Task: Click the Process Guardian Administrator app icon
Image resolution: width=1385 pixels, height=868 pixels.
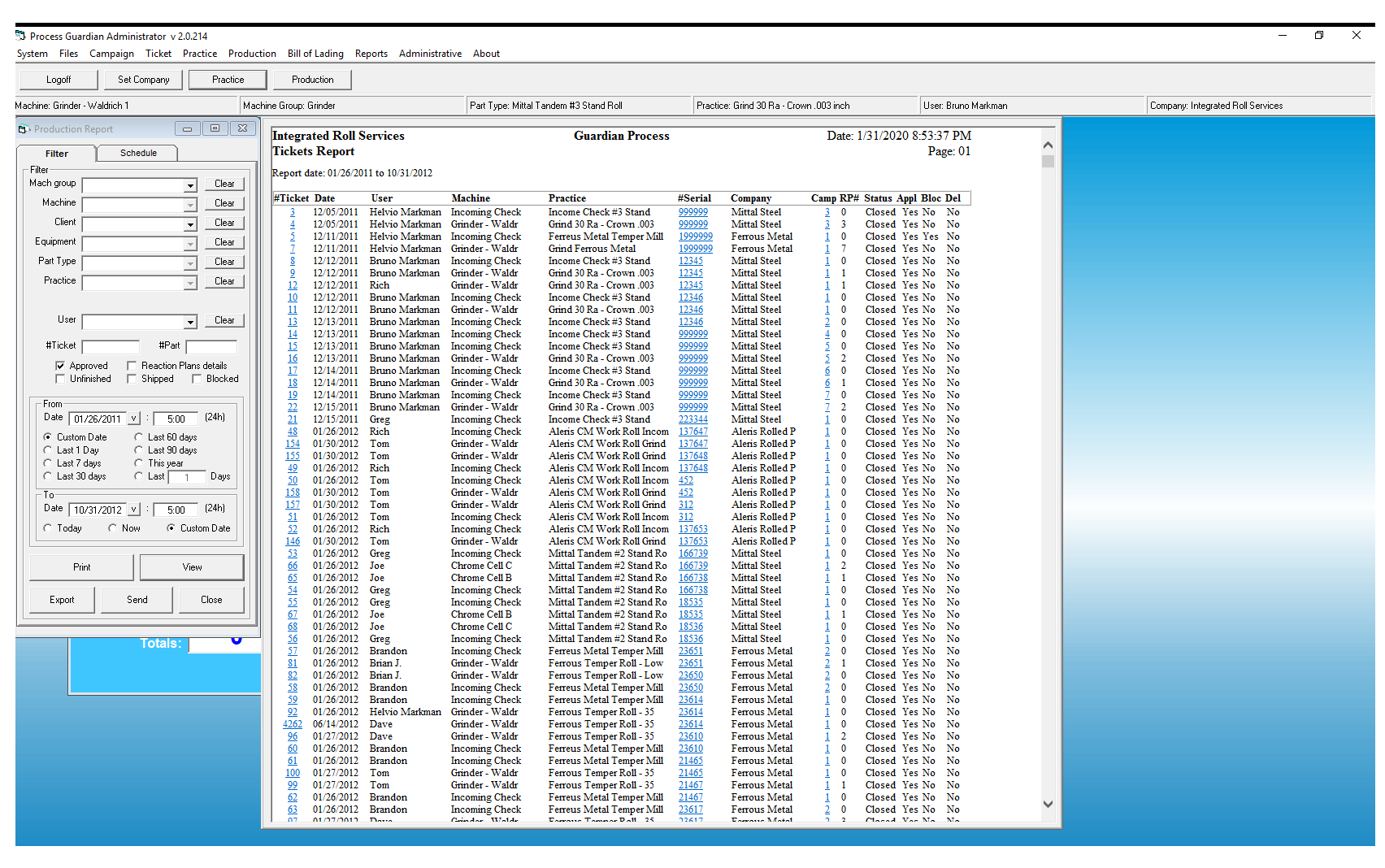Action: point(20,36)
